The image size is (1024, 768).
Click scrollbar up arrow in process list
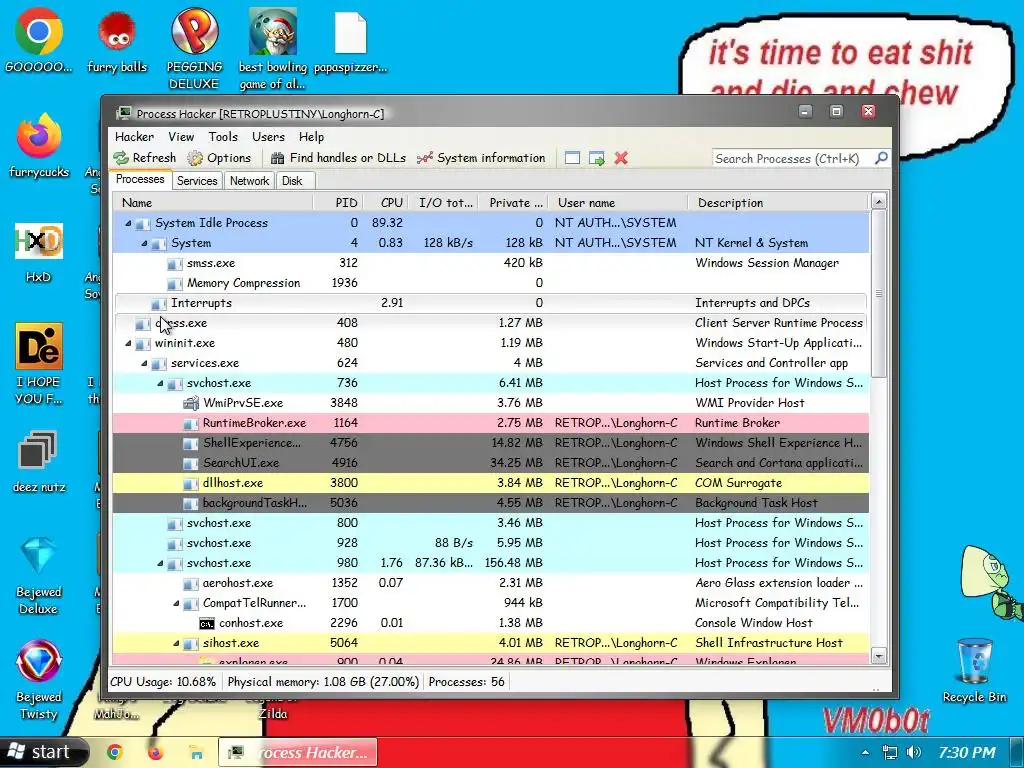click(879, 202)
